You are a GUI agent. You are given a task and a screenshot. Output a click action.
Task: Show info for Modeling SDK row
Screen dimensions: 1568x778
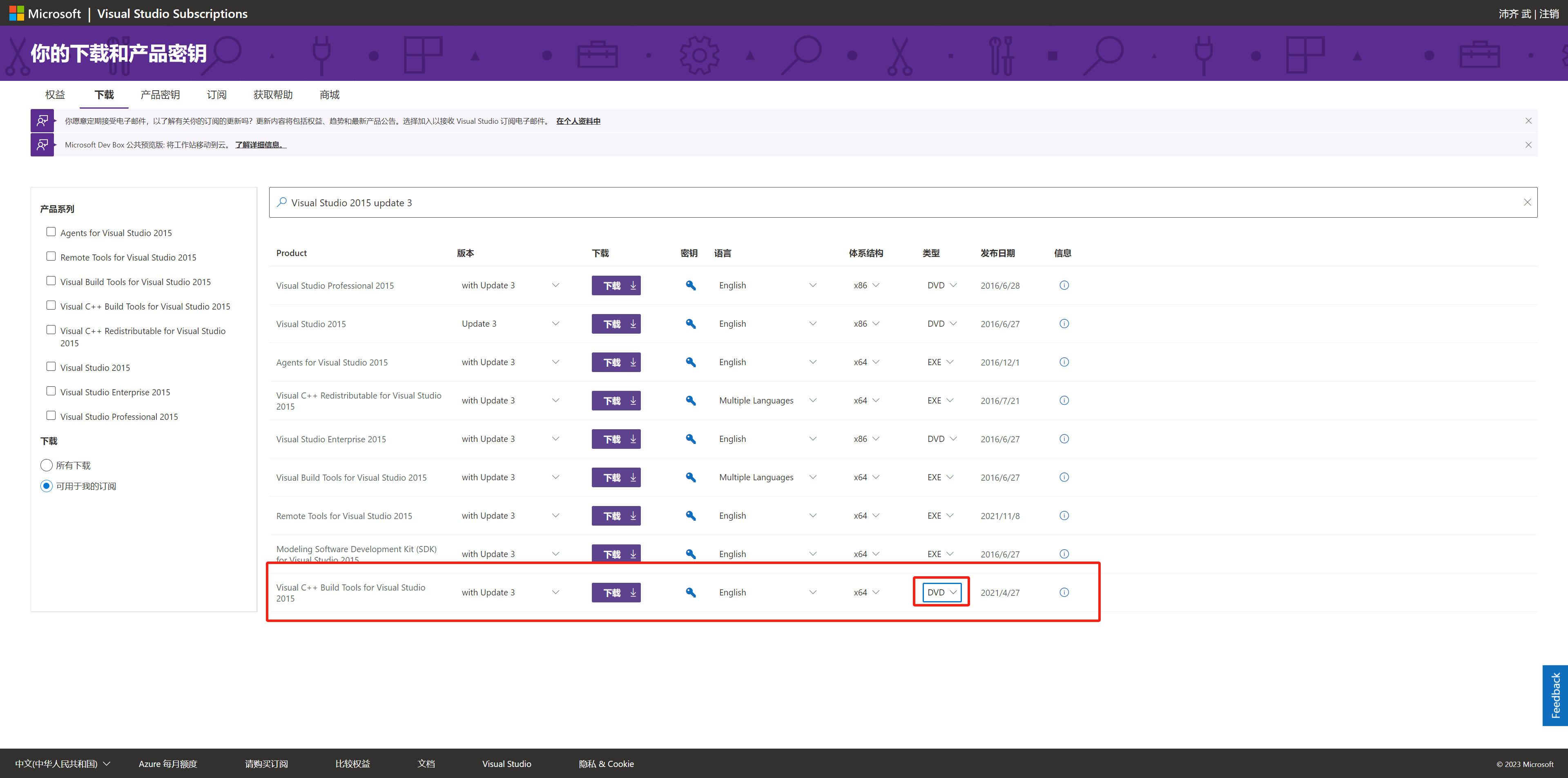coord(1064,554)
